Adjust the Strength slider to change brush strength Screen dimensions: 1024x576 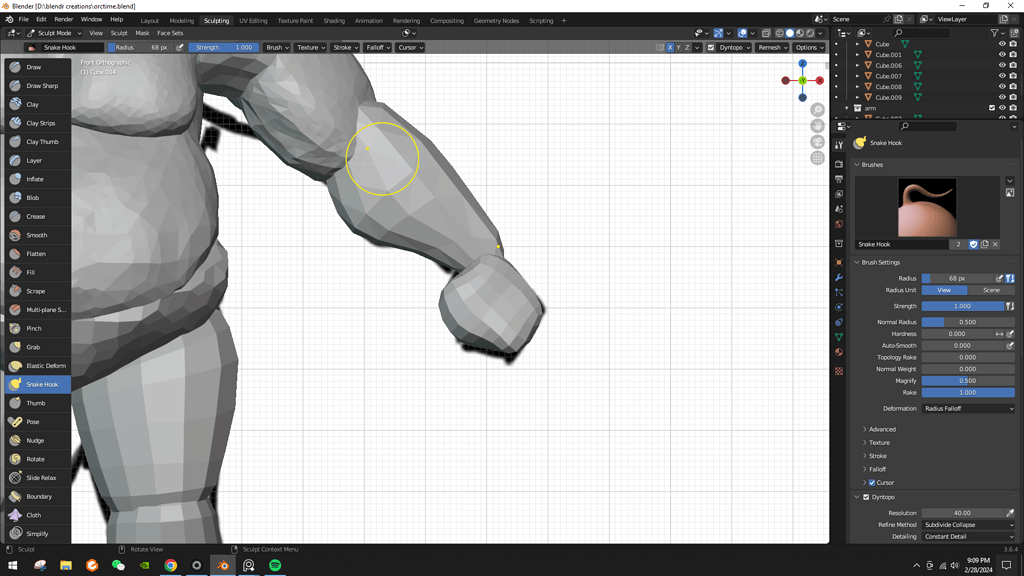(225, 47)
